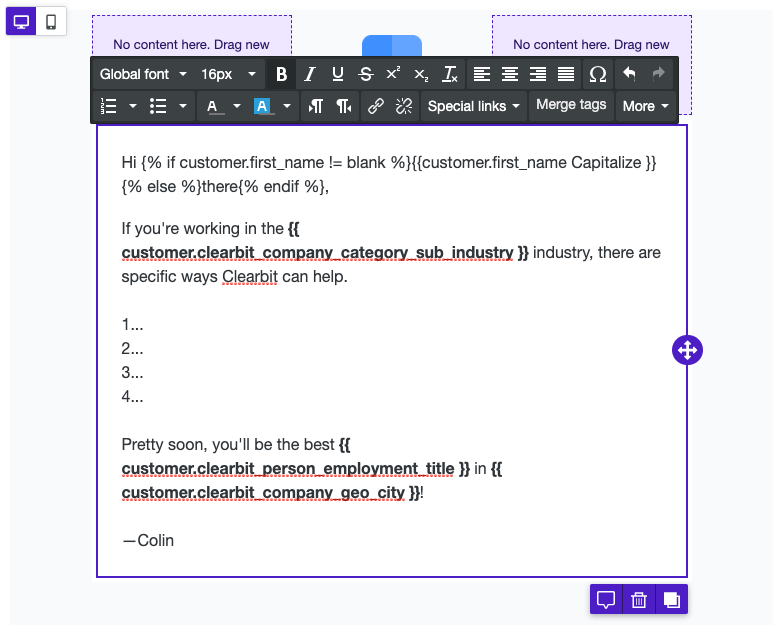Duplicate the text block
Viewport: 782px width, 625px height.
coord(672,599)
